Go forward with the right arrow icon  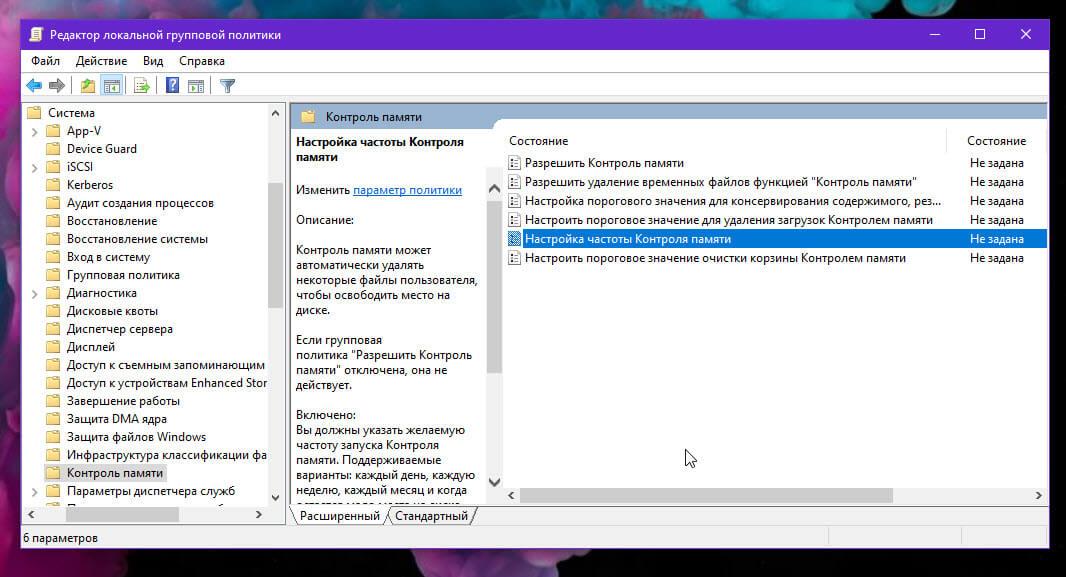tap(57, 86)
